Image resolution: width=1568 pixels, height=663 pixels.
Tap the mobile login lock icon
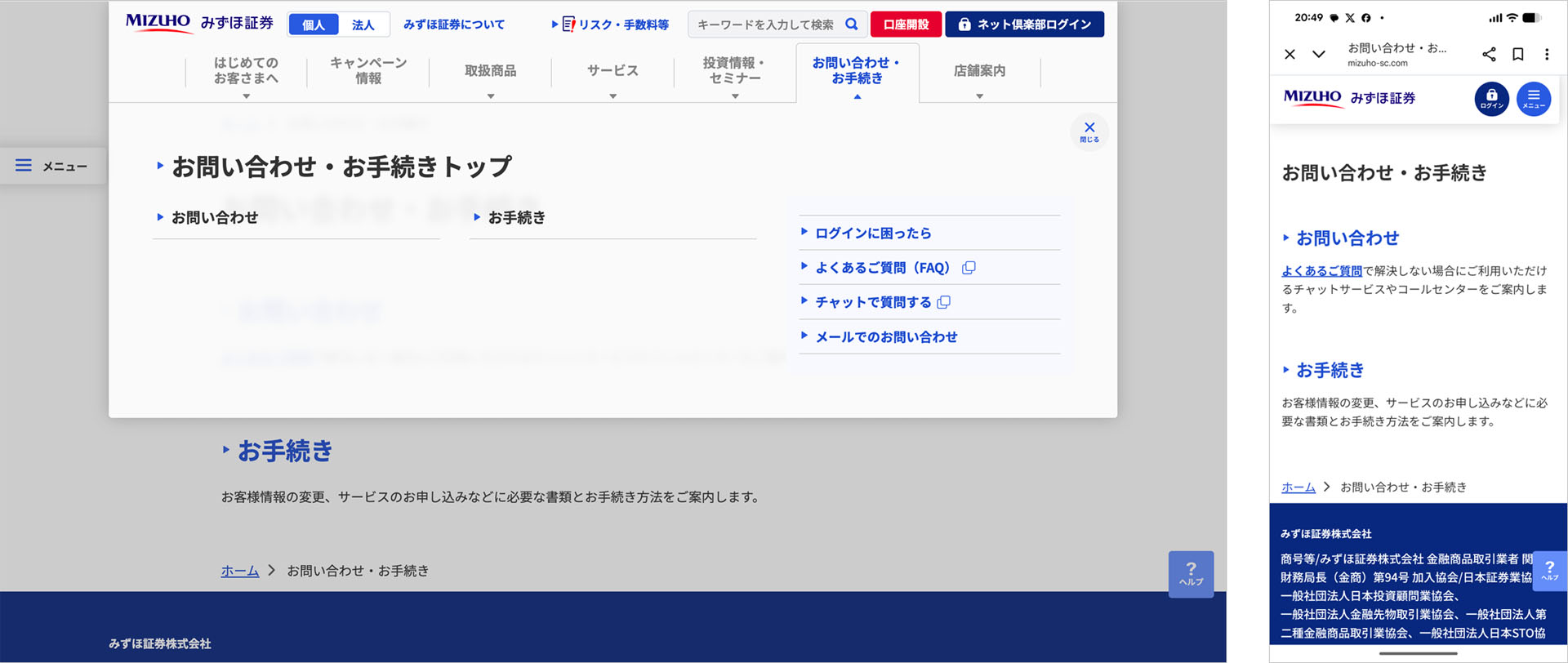coord(1491,99)
